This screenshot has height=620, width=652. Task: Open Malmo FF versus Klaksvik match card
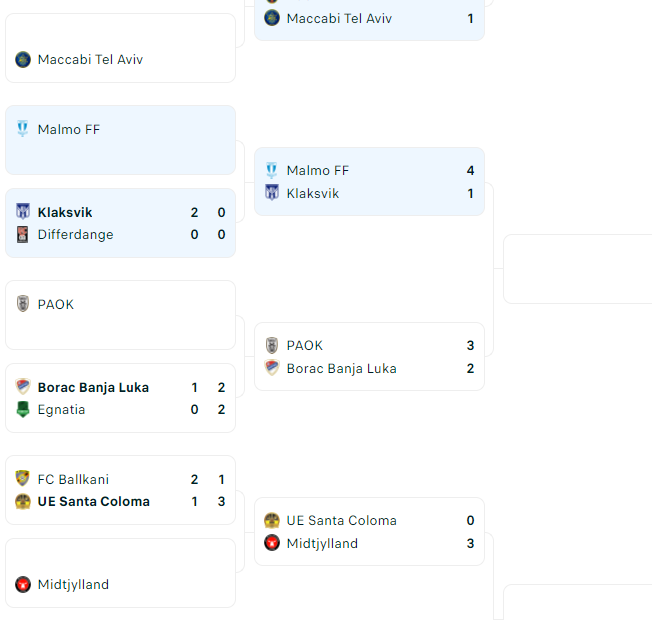369,182
